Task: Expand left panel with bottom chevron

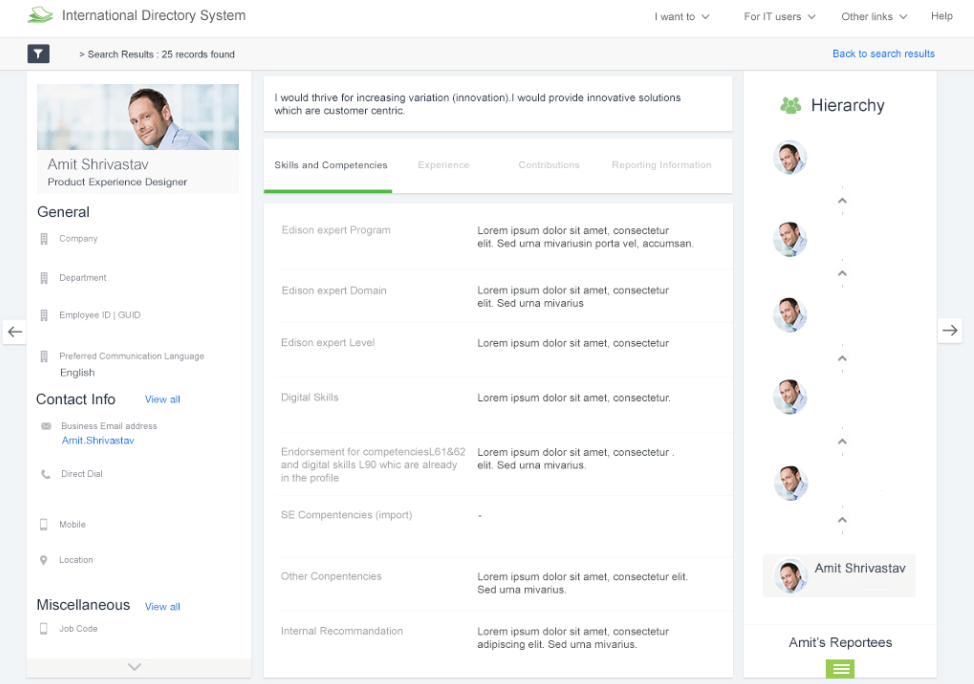Action: click(134, 667)
